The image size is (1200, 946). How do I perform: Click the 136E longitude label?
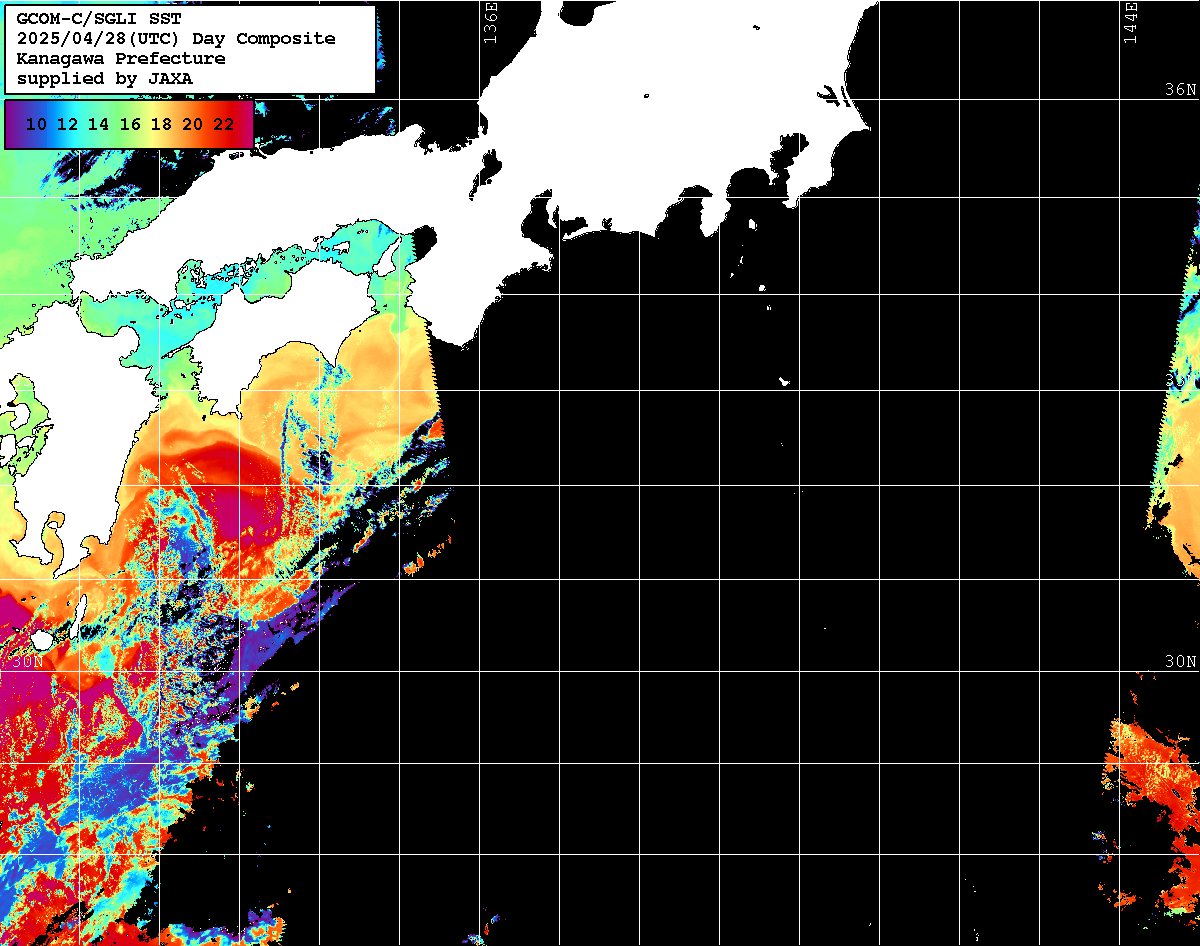tap(490, 22)
